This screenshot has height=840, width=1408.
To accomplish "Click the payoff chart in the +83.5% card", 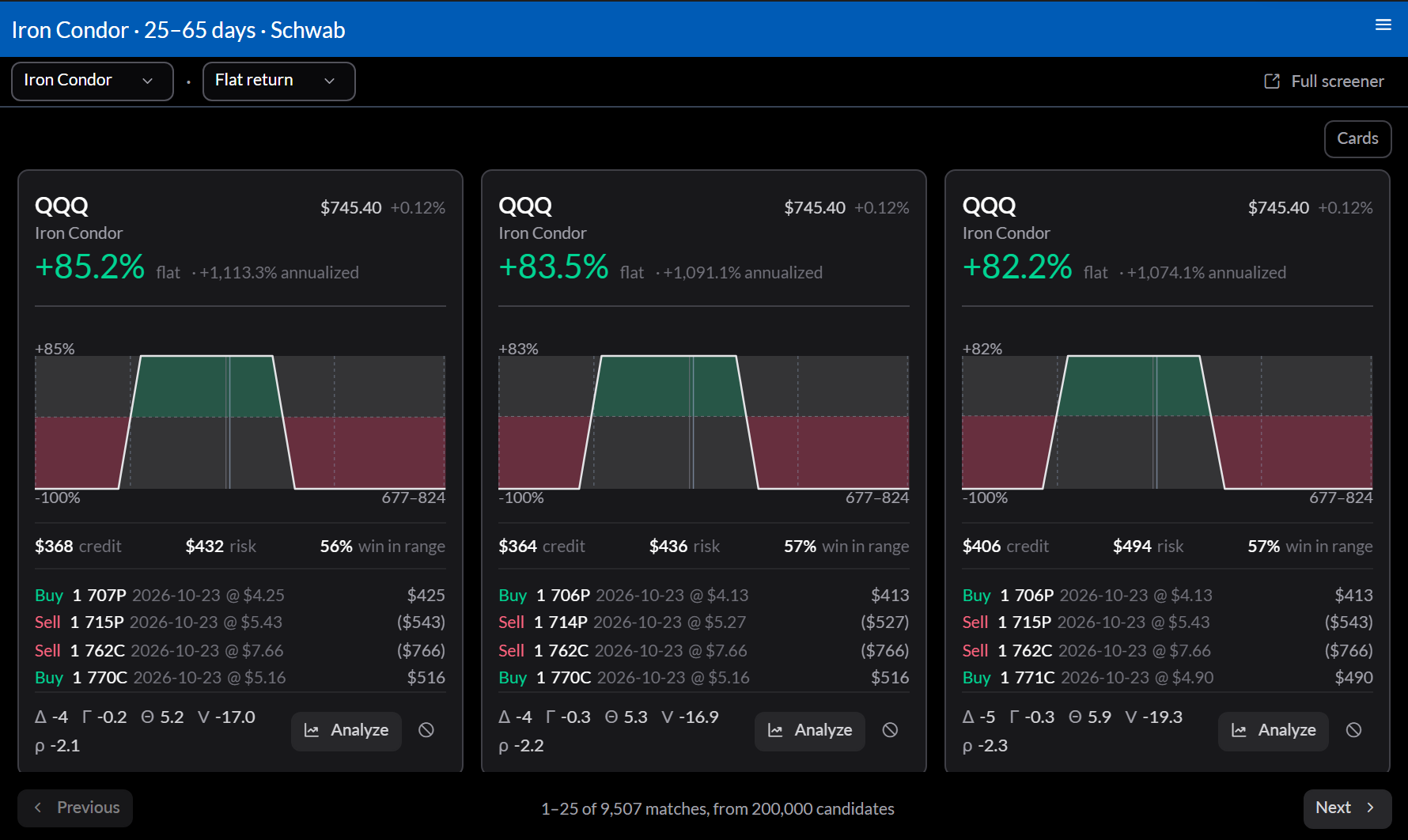I will pos(704,422).
